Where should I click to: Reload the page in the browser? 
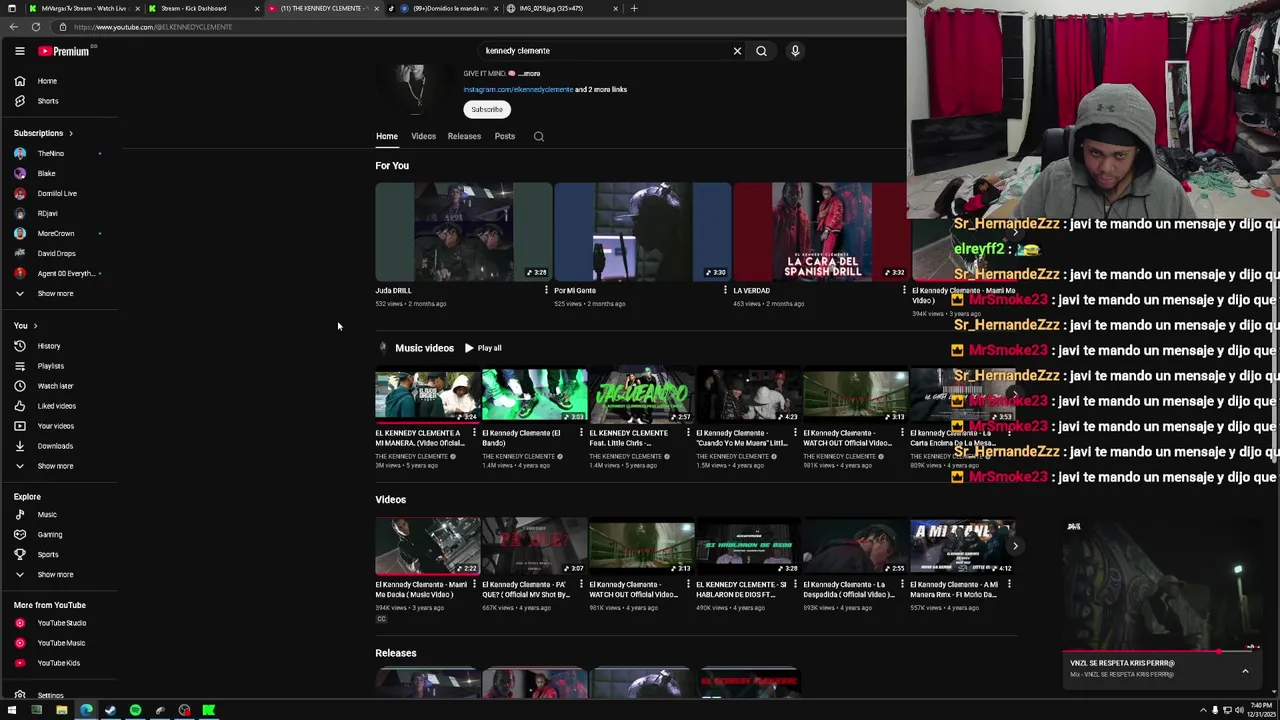(35, 27)
